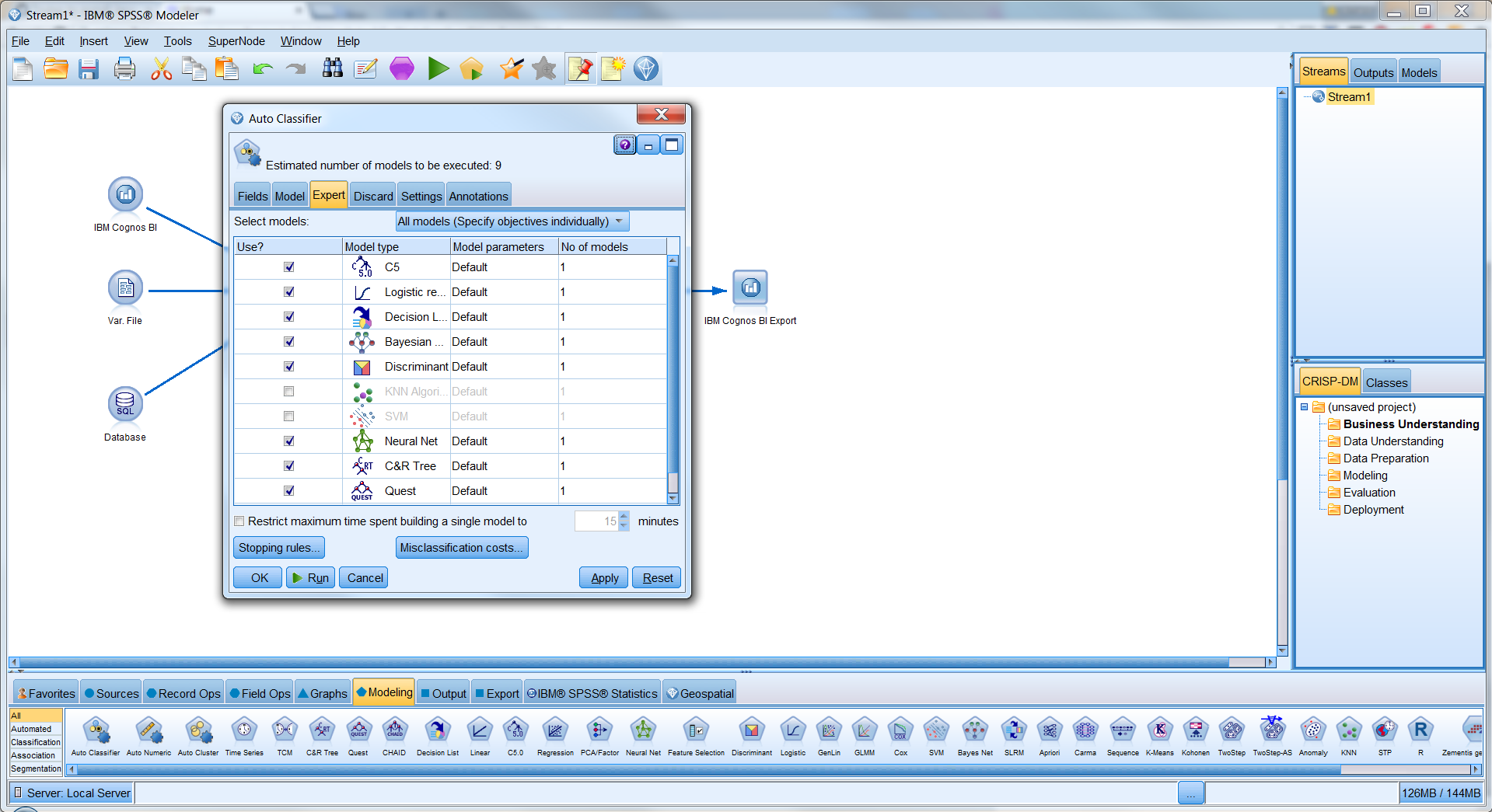Open the Tools menu
The width and height of the screenshot is (1492, 812).
coord(177,41)
